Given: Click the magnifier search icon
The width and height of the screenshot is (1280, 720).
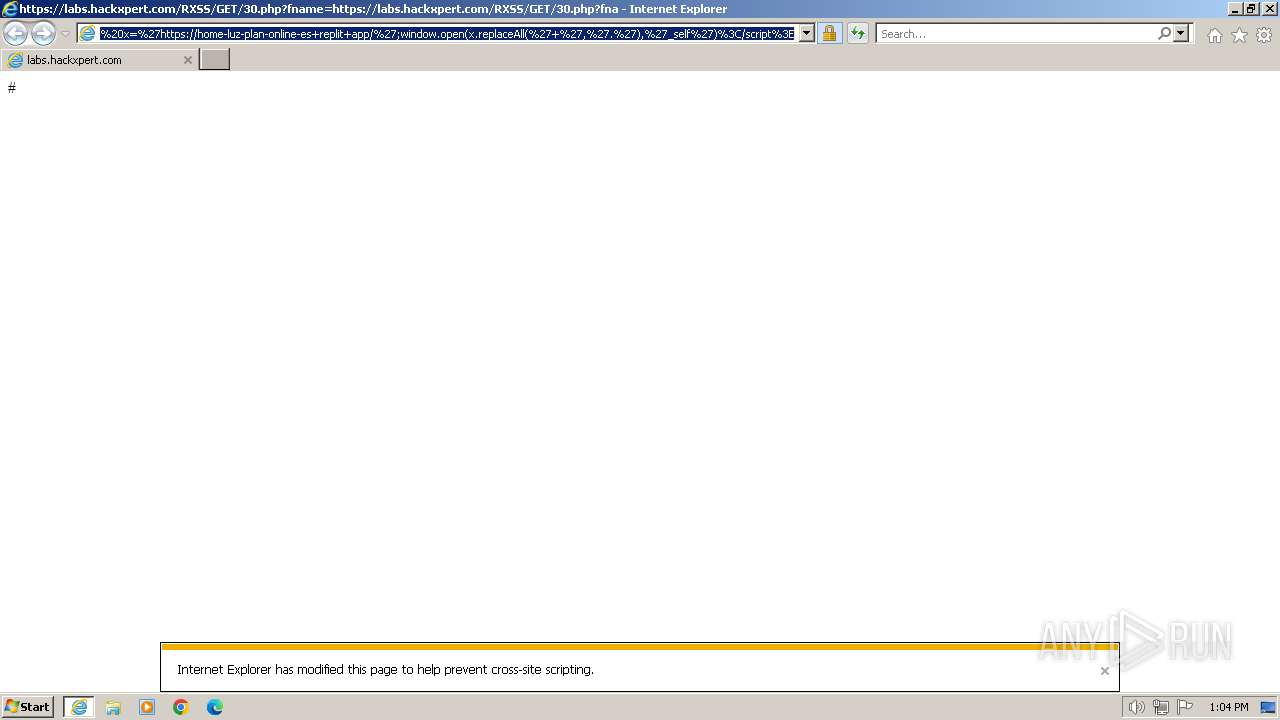Looking at the screenshot, I should 1164,34.
